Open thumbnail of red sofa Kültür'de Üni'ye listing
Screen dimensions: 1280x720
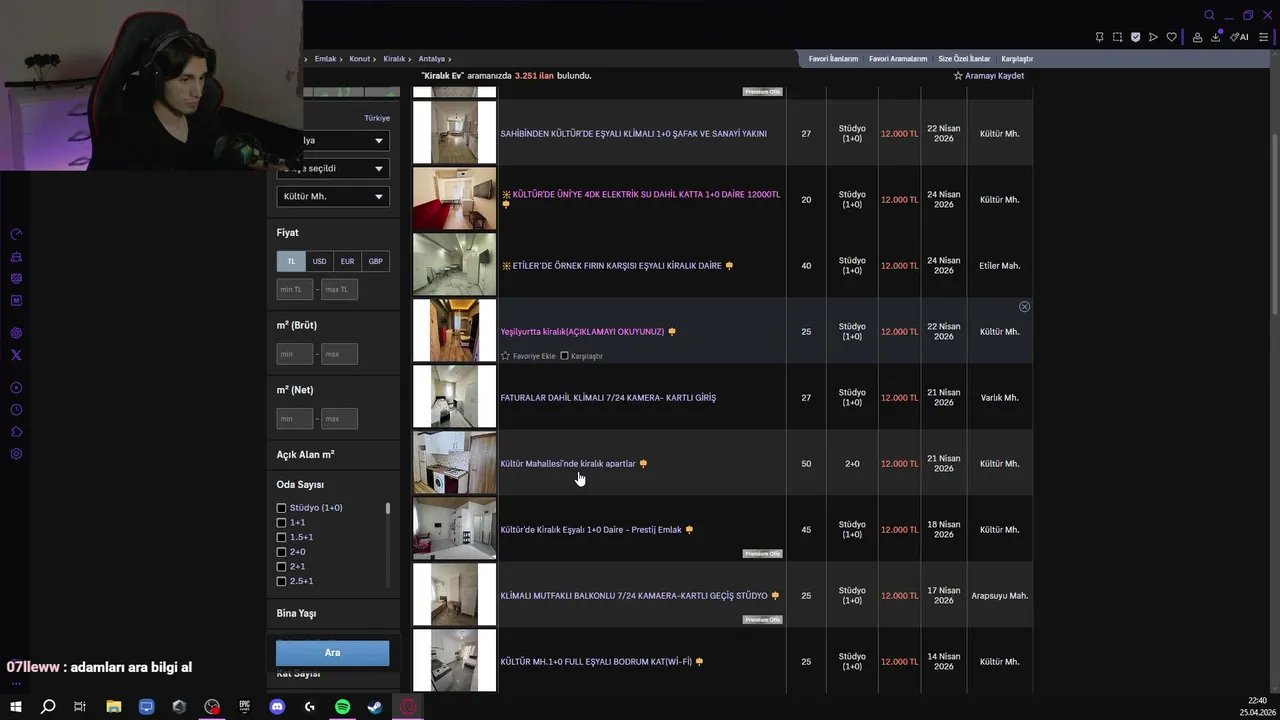click(454, 199)
